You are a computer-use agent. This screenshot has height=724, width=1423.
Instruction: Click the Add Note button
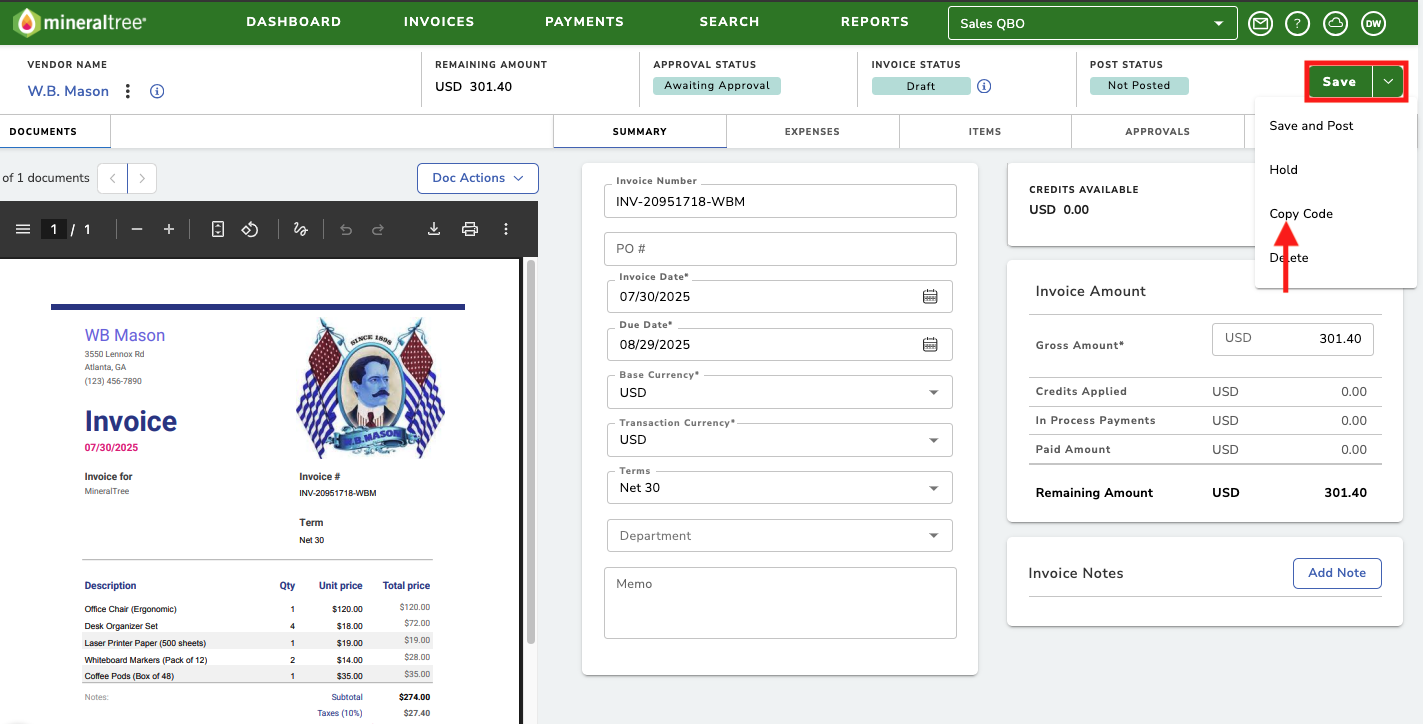[x=1337, y=573]
